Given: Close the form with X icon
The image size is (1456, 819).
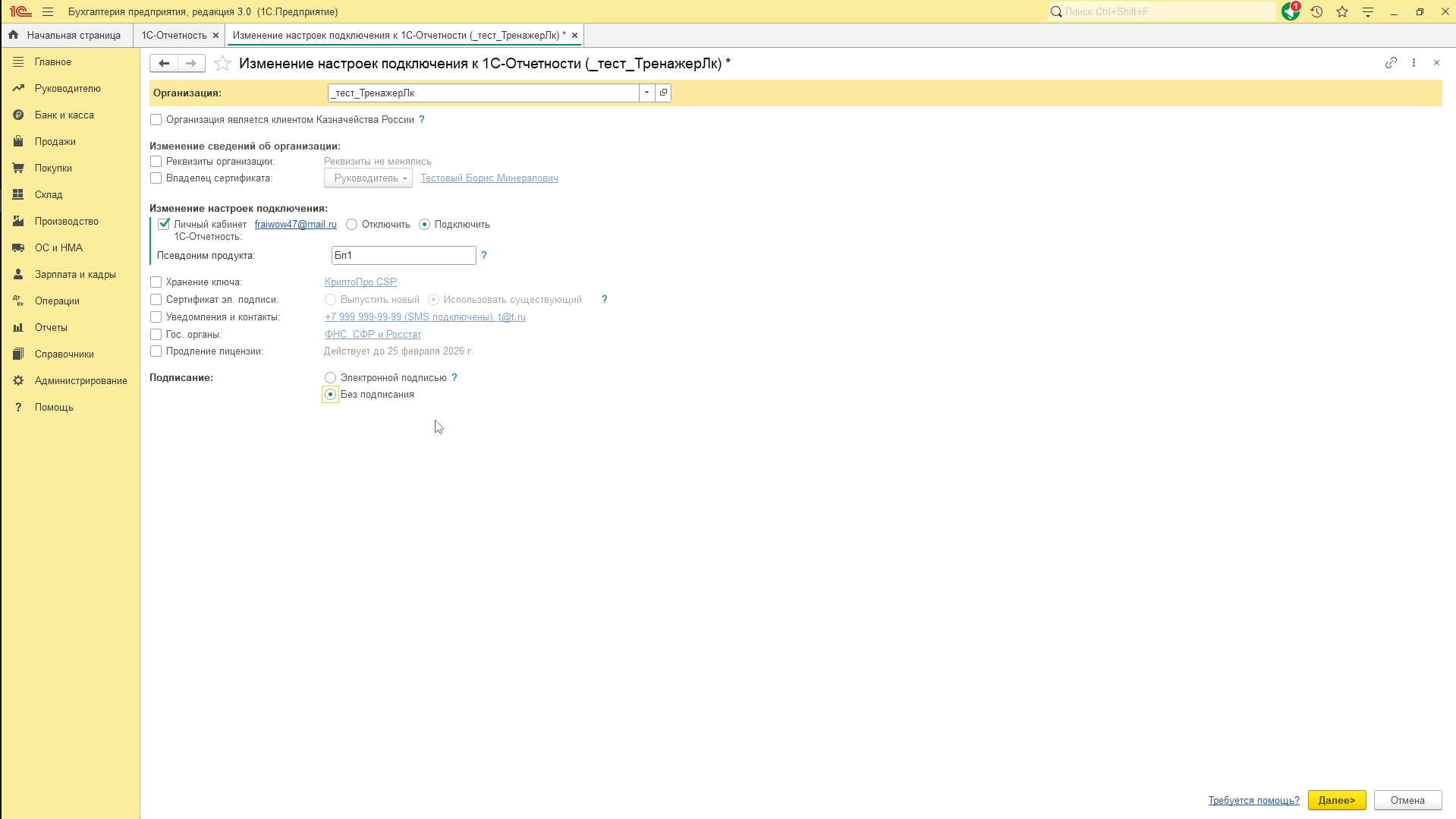Looking at the screenshot, I should tap(1436, 63).
